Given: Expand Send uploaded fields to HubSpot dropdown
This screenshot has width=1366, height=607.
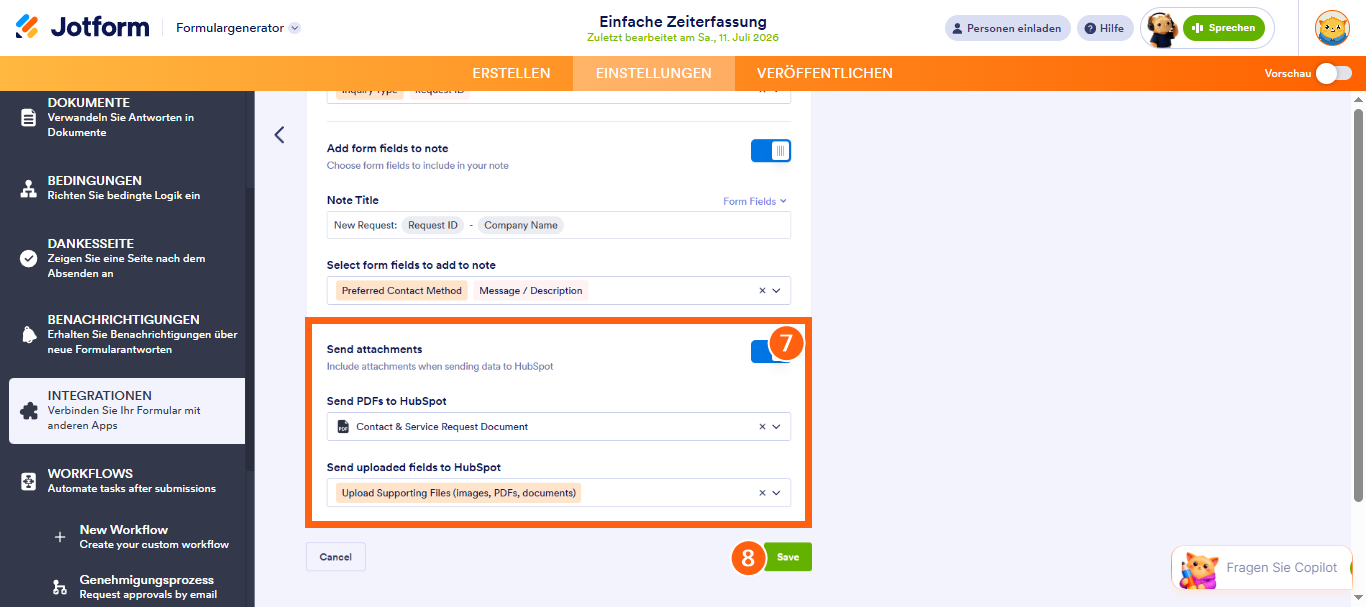Looking at the screenshot, I should [777, 493].
